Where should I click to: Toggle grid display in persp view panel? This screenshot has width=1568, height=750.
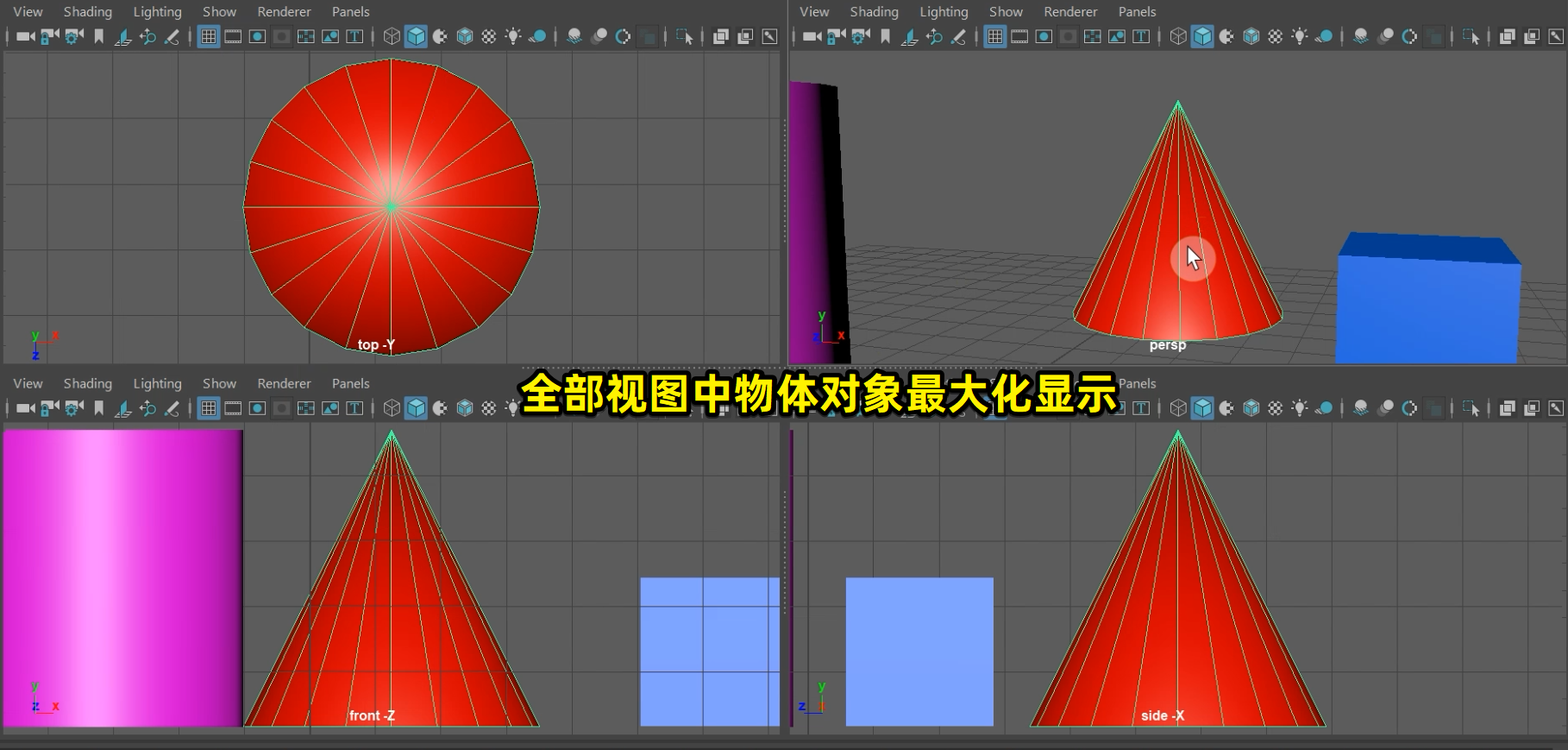click(995, 36)
